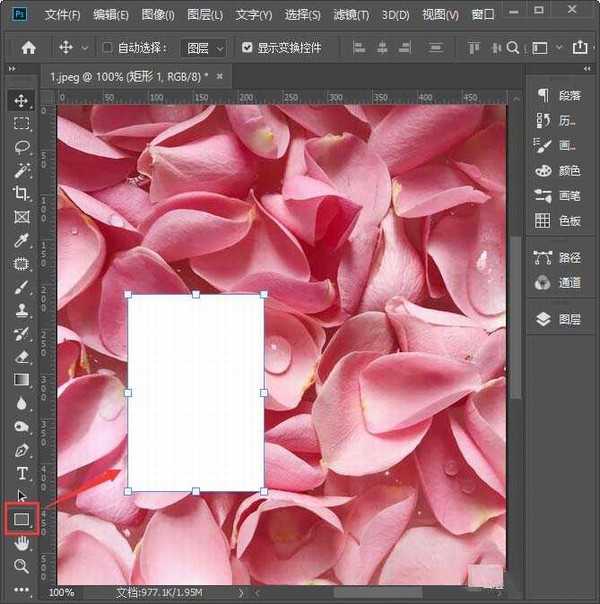Uncheck the 显示变换控件 checkbox

pyautogui.click(x=247, y=47)
